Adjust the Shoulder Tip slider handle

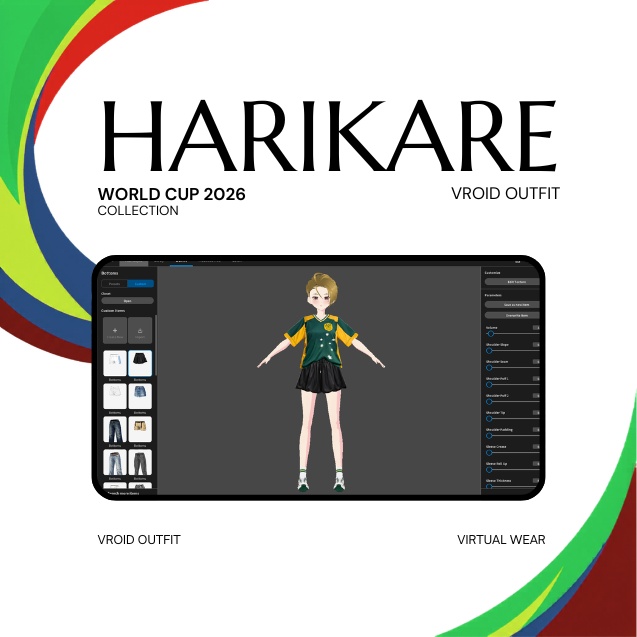489,419
